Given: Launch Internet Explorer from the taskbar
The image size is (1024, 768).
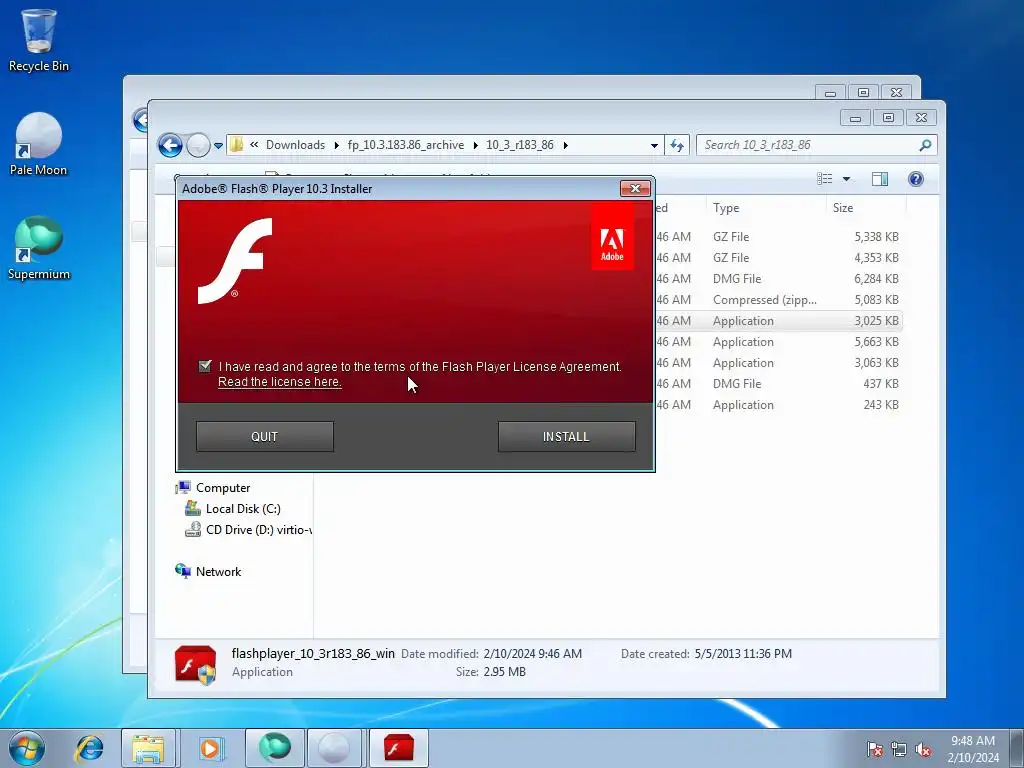Looking at the screenshot, I should 89,748.
